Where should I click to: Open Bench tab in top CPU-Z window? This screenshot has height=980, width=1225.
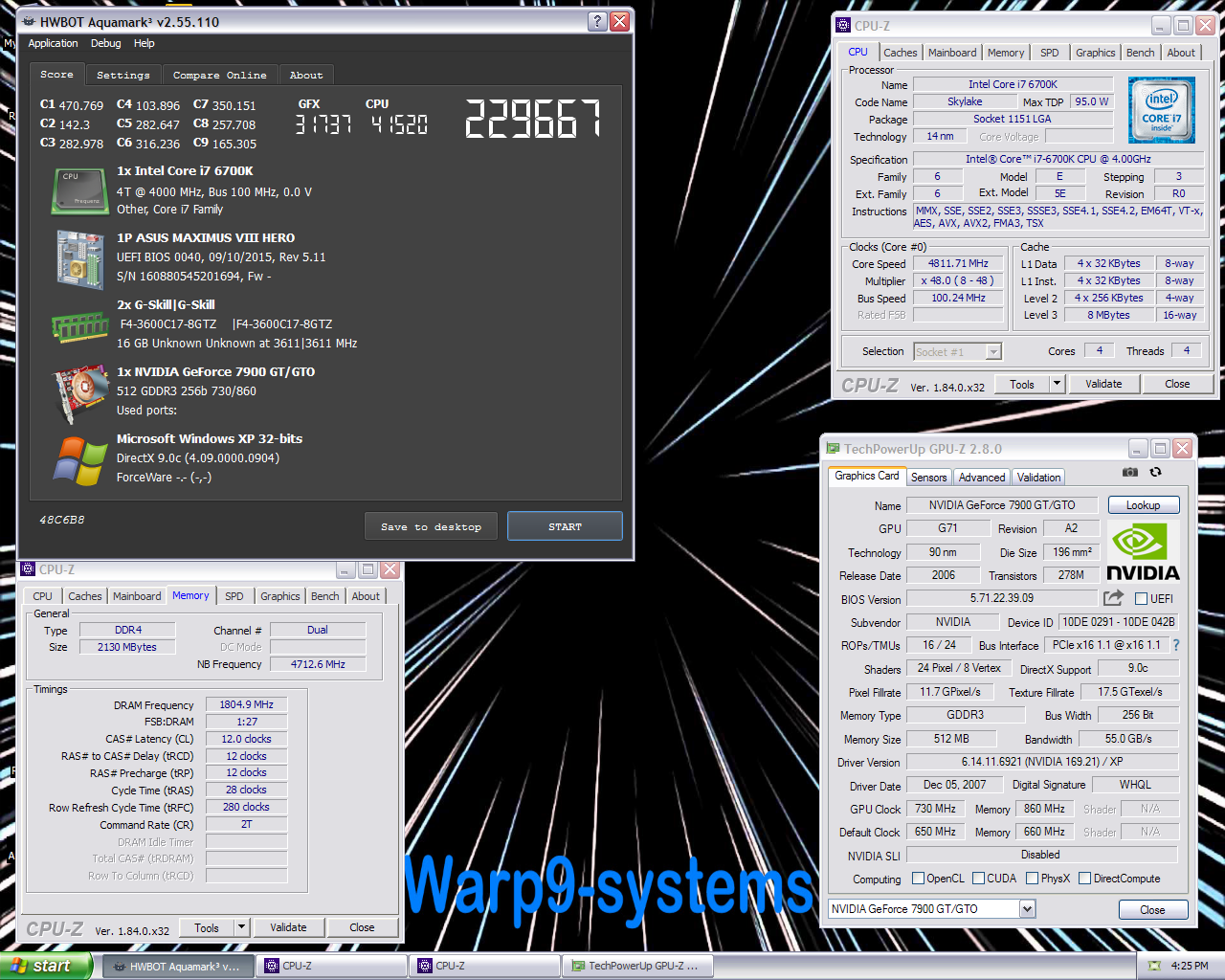click(1140, 53)
